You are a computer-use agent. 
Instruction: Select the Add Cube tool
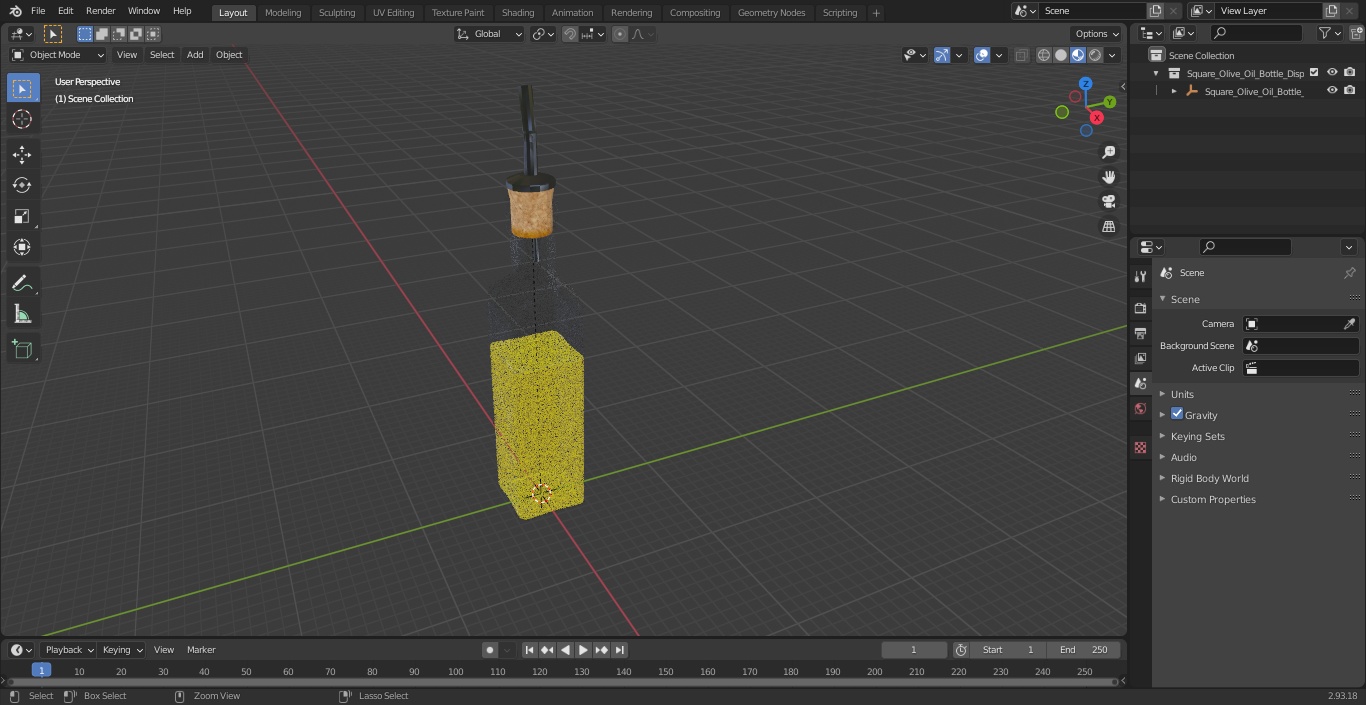pyautogui.click(x=22, y=349)
